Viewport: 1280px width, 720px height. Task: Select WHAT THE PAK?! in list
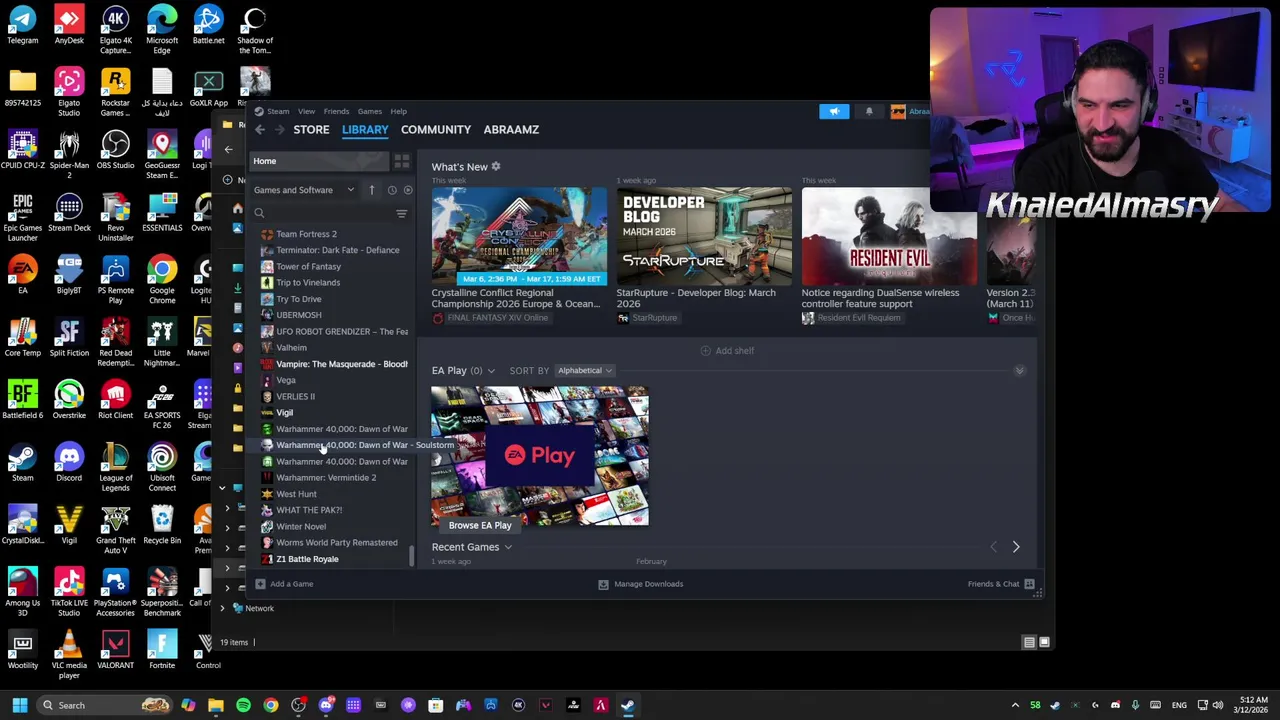pyautogui.click(x=309, y=510)
